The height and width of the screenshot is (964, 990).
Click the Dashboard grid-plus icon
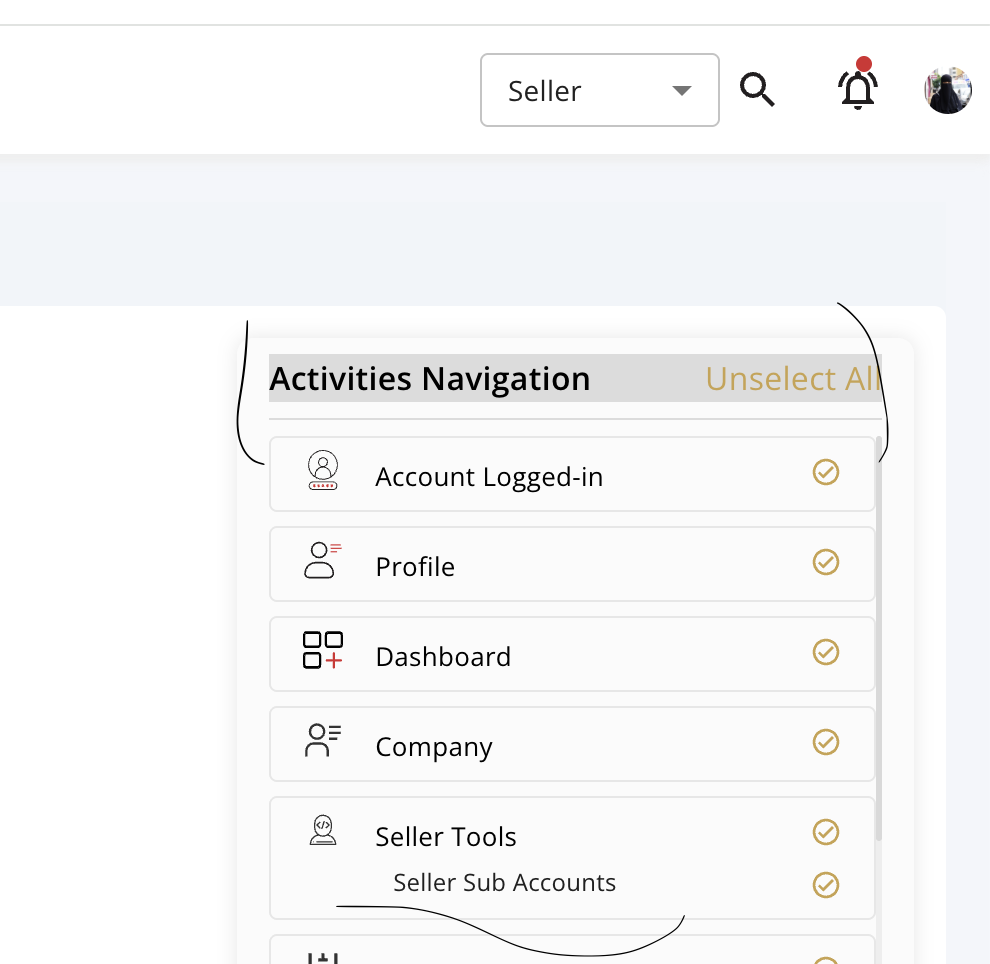click(323, 650)
